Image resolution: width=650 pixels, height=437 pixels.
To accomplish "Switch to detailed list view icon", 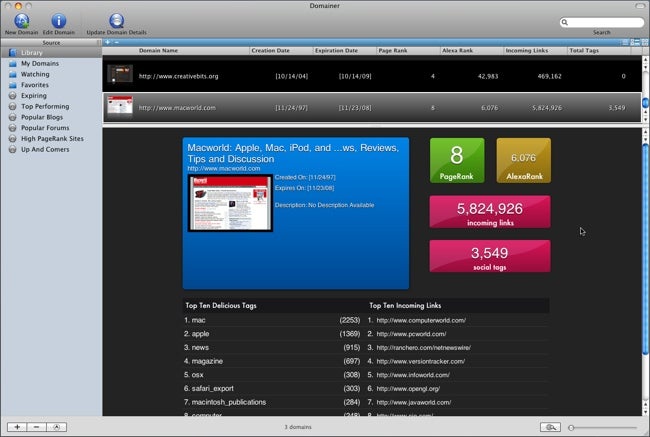I will 635,42.
